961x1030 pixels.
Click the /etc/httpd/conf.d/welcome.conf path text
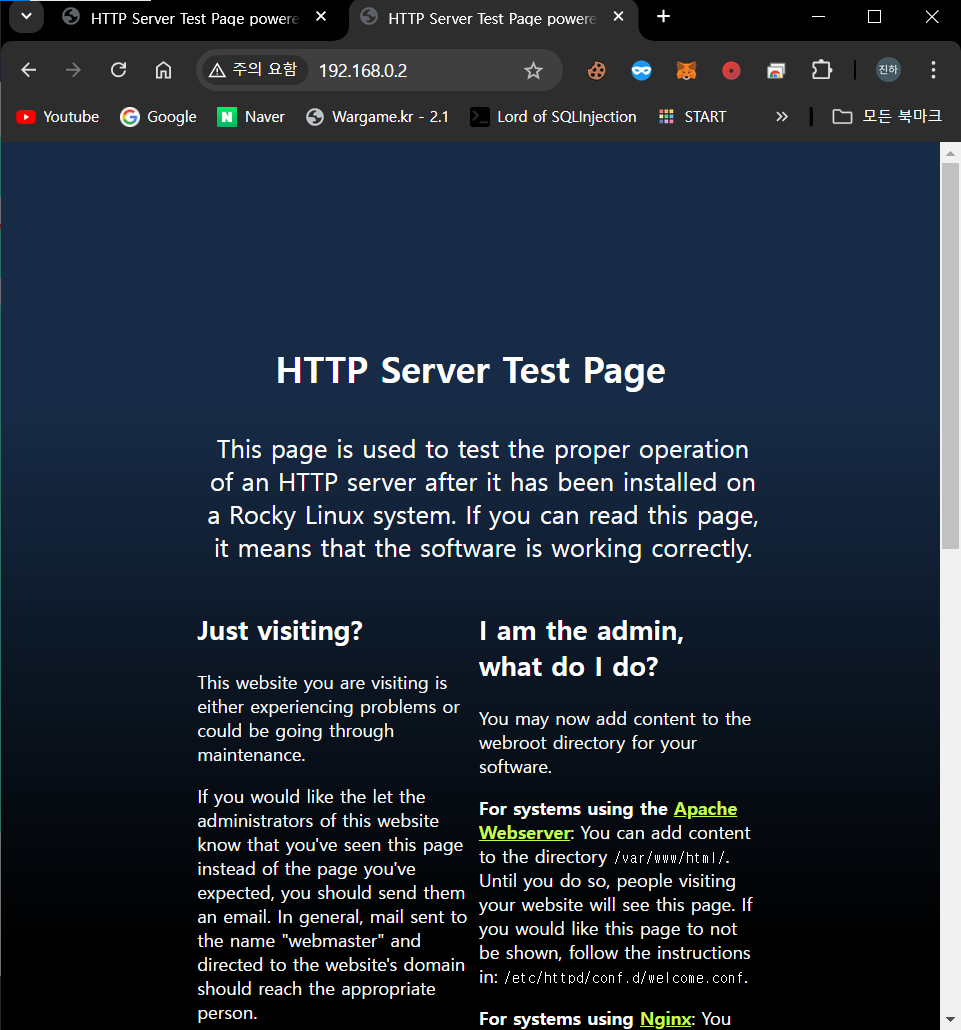(x=625, y=978)
